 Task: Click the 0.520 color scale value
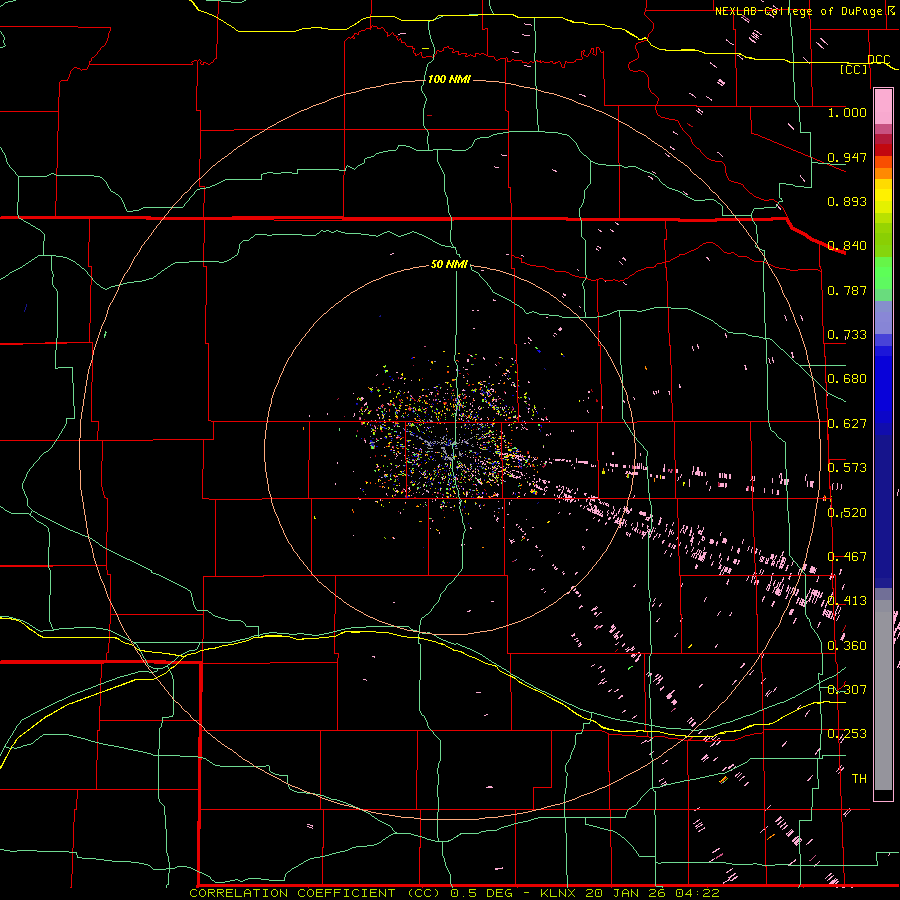point(847,512)
